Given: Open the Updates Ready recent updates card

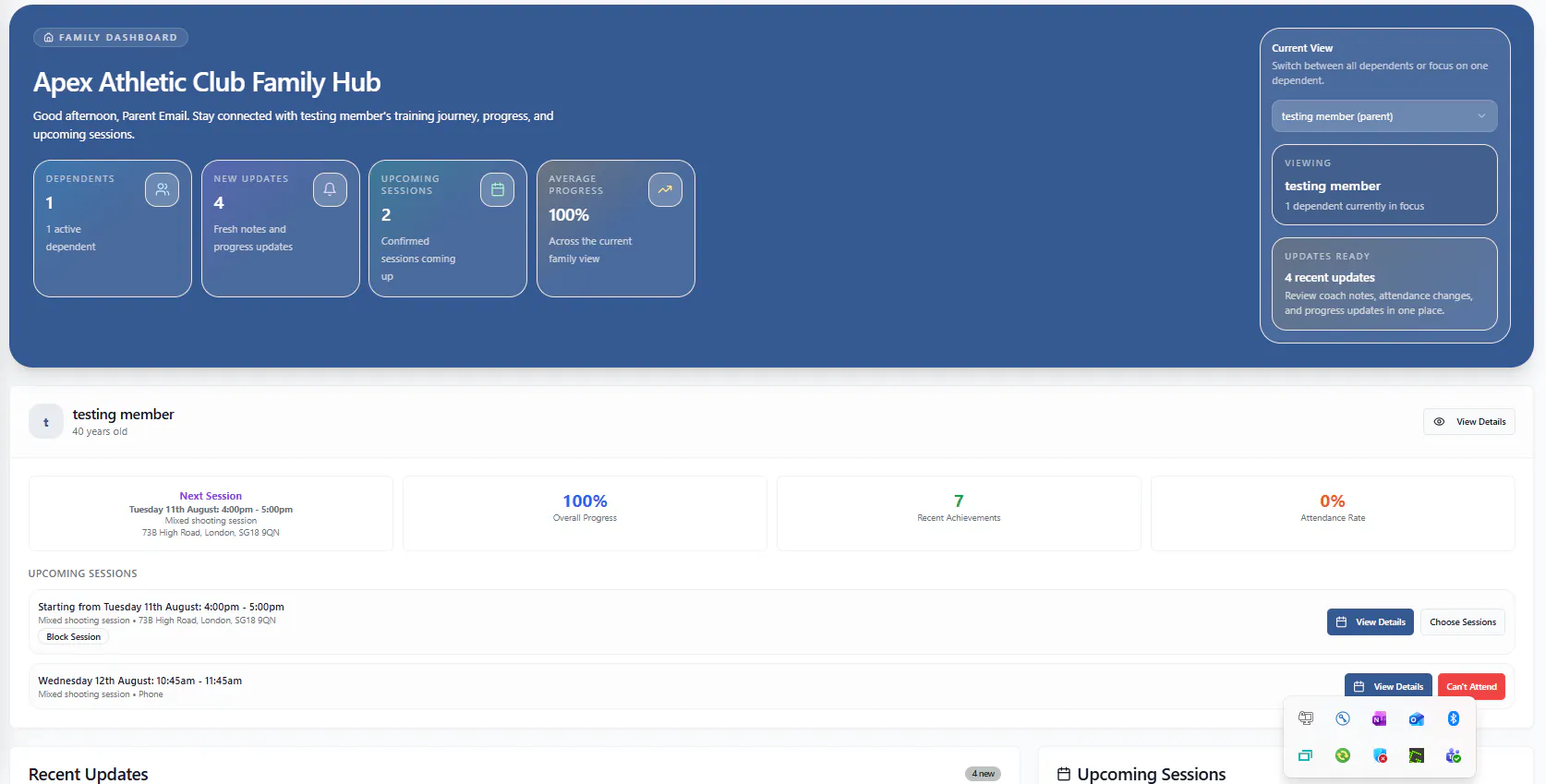Looking at the screenshot, I should tap(1384, 283).
